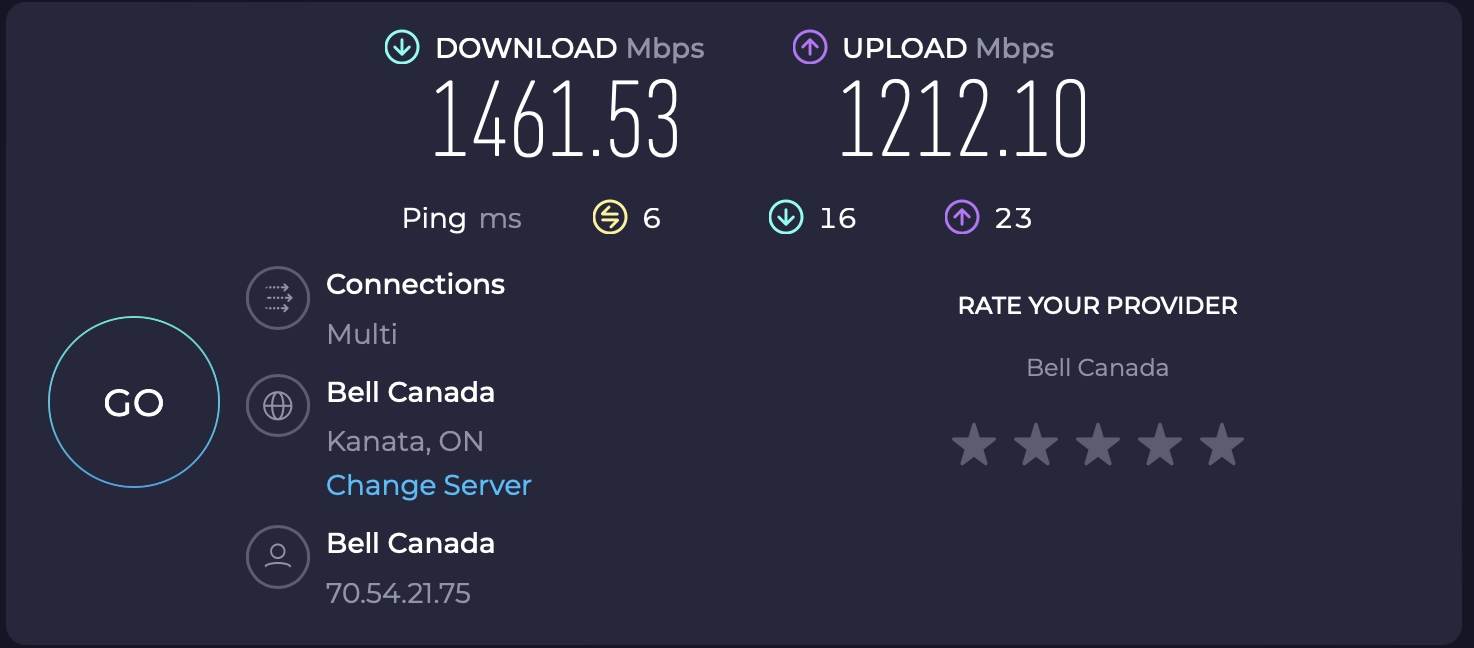Rate provider three stars
This screenshot has width=1474, height=648.
pyautogui.click(x=1097, y=444)
